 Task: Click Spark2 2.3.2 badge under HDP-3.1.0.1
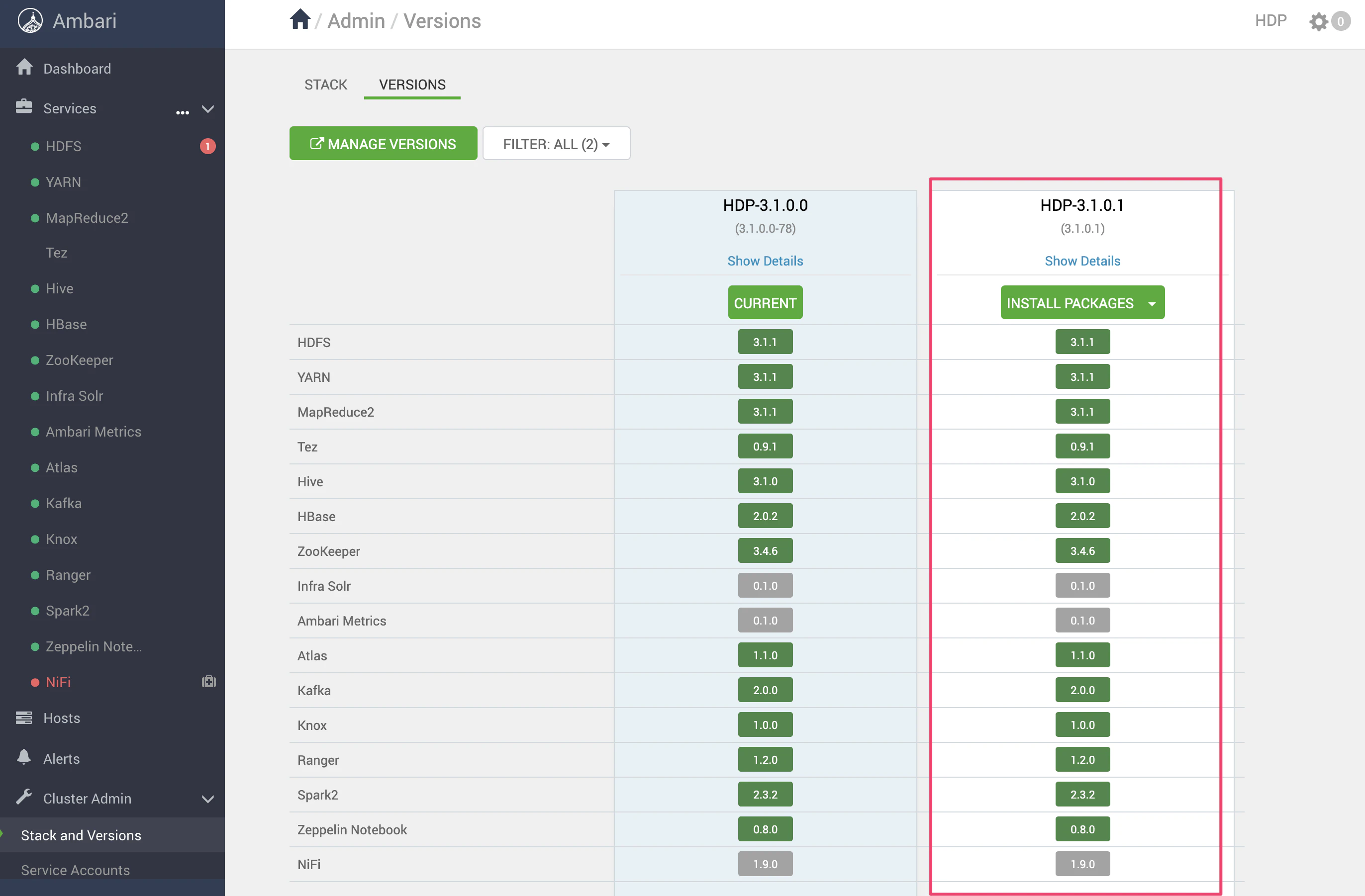point(1082,795)
